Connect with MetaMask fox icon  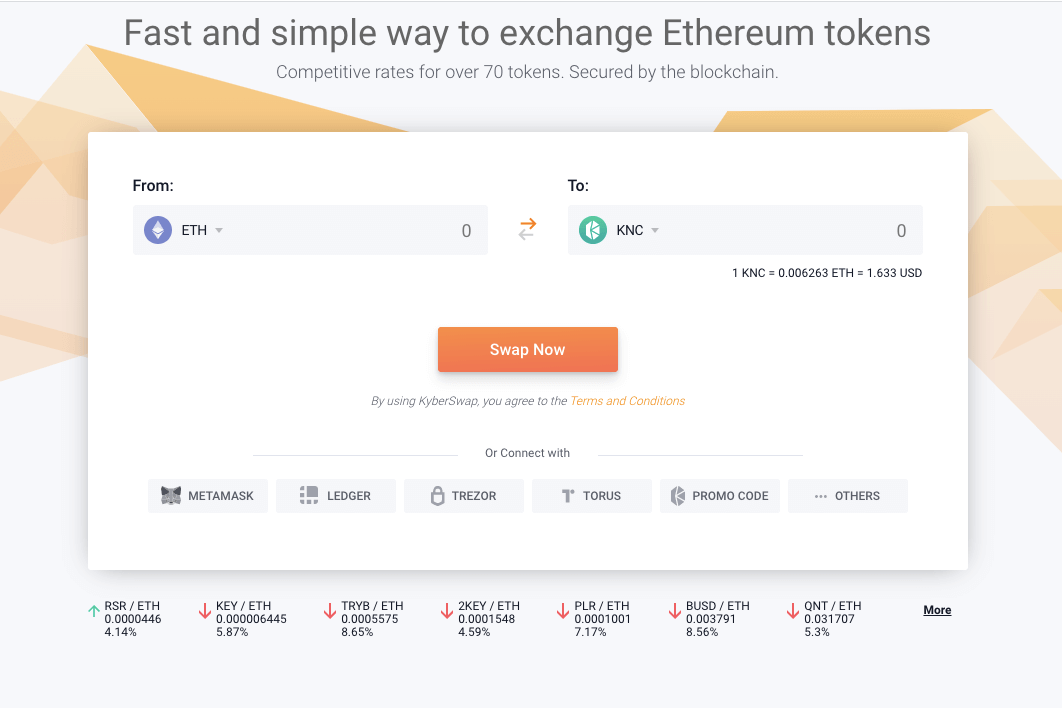[171, 495]
